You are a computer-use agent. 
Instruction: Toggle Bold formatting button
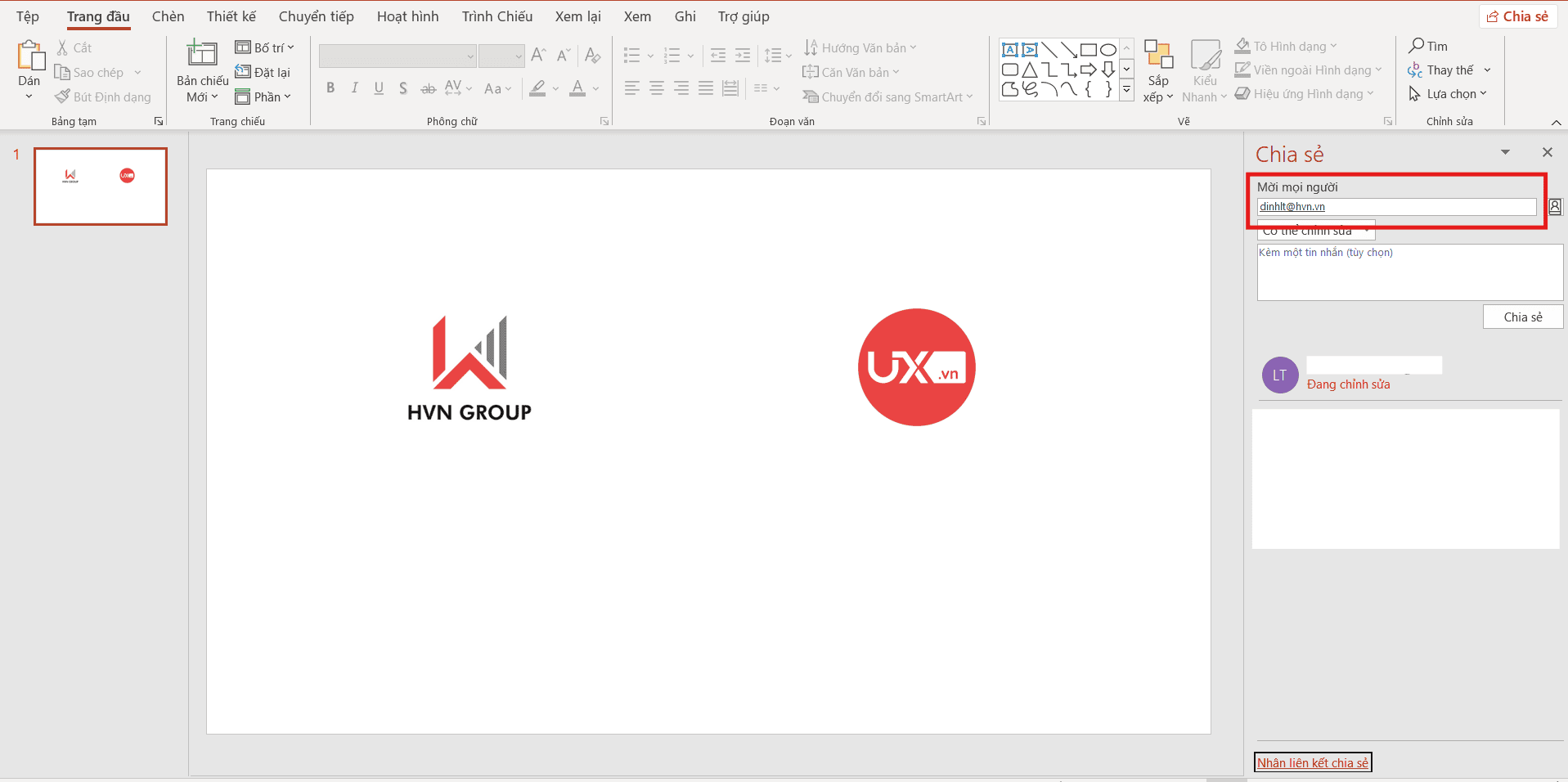coord(330,88)
